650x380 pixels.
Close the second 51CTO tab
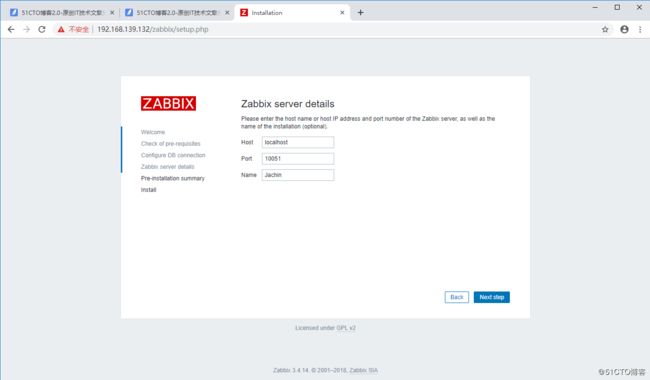point(227,13)
